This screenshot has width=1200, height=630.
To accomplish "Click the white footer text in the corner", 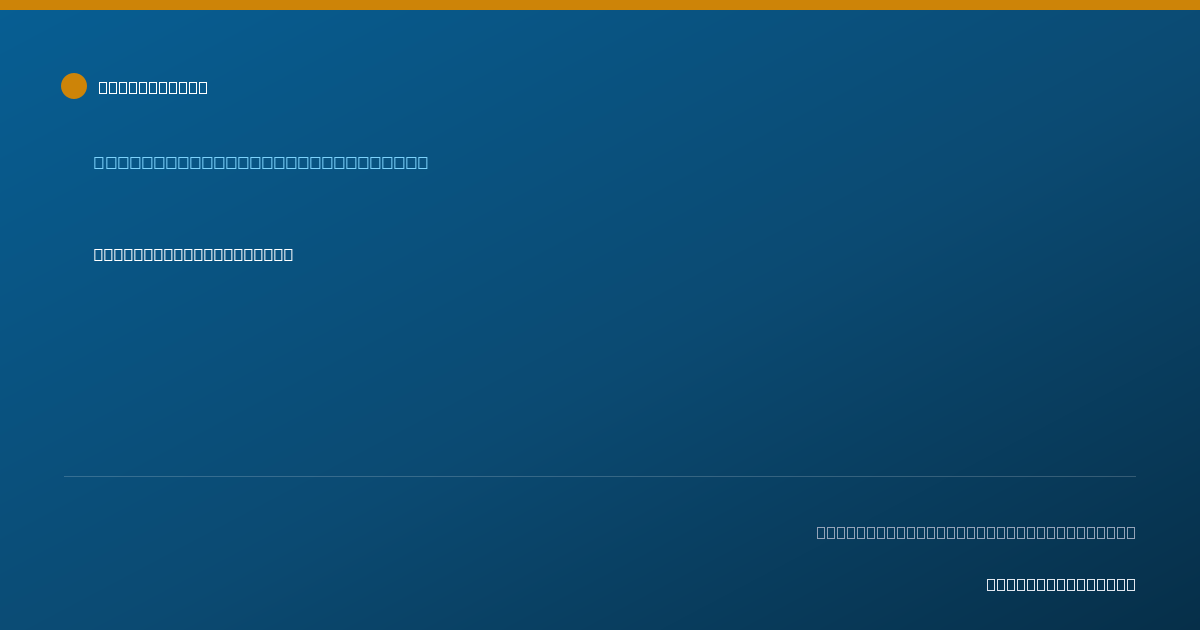I will pos(1061,584).
